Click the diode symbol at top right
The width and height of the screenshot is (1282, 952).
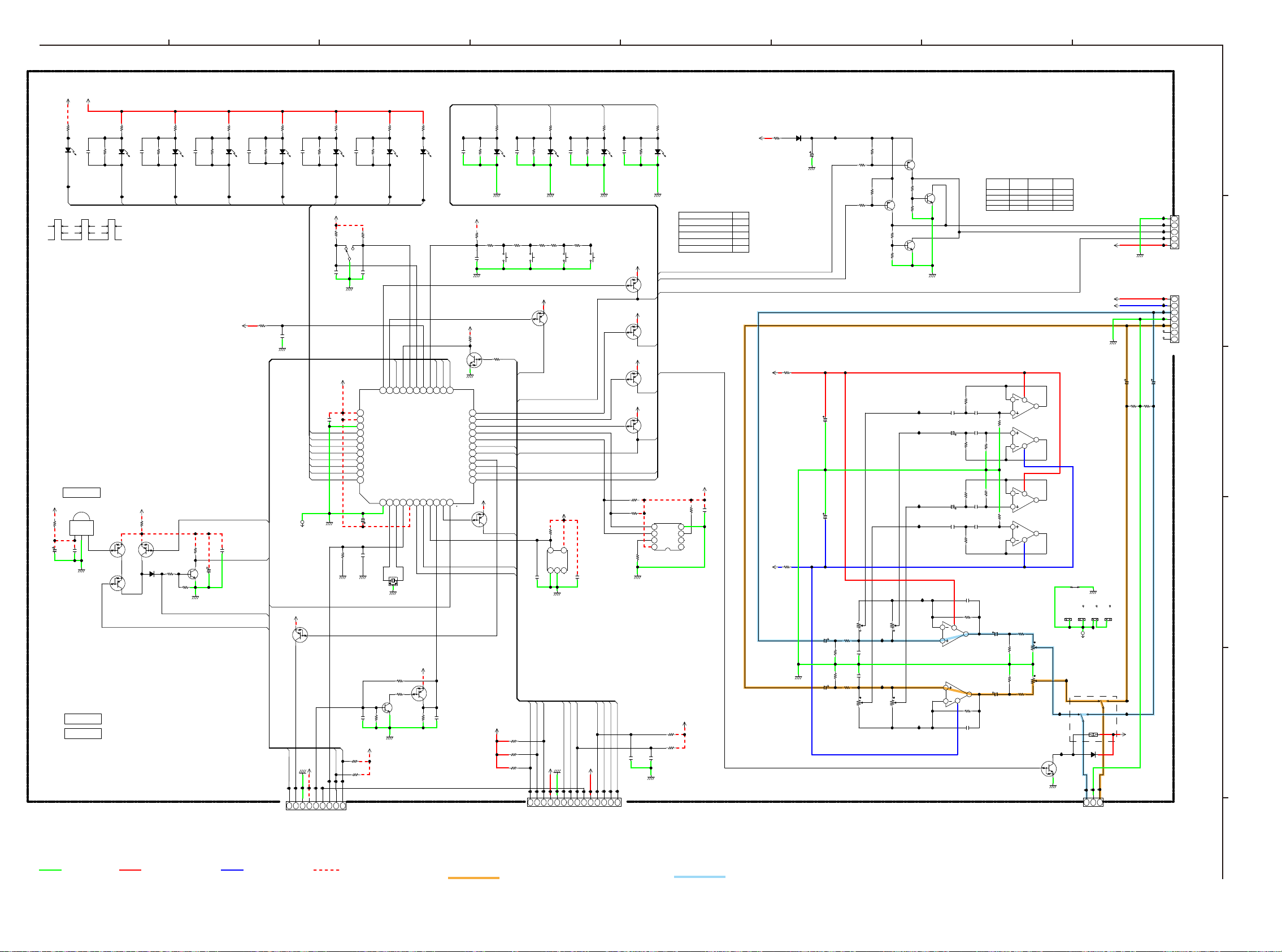[798, 138]
